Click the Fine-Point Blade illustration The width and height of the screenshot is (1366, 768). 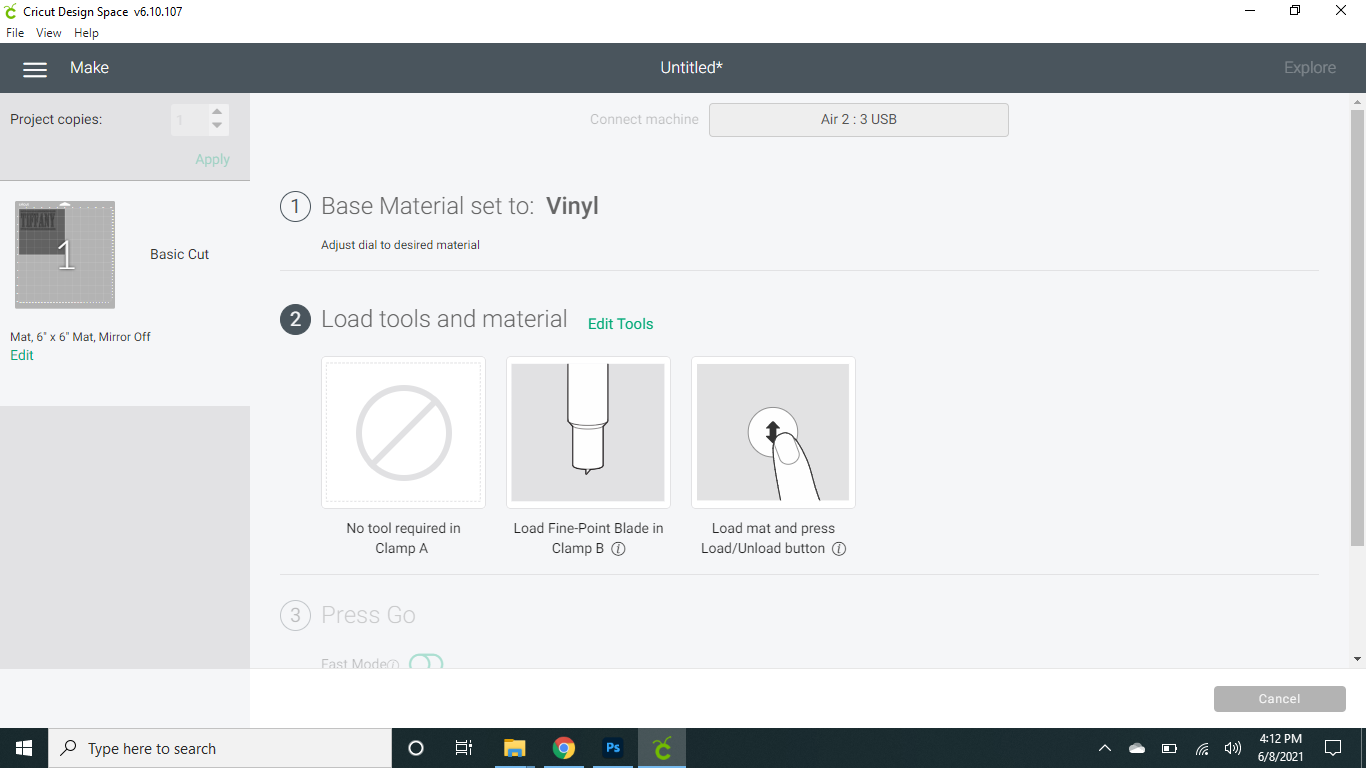click(x=588, y=432)
